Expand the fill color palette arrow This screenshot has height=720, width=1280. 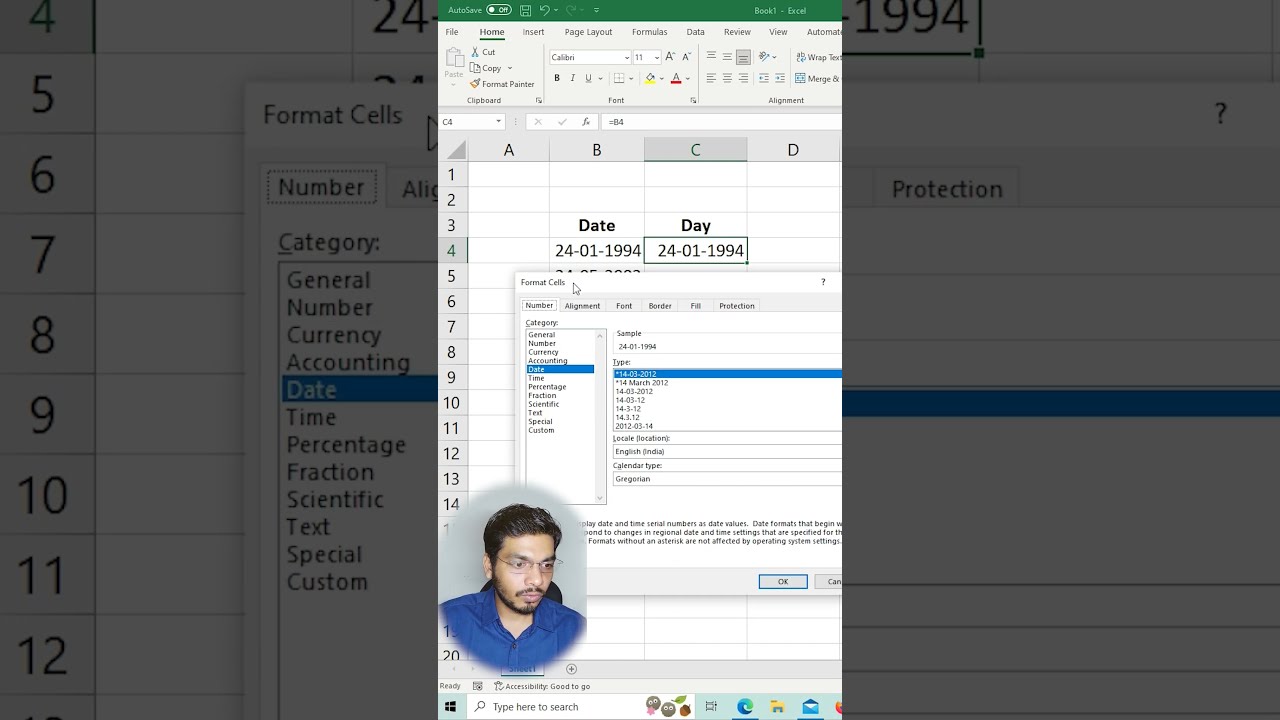pyautogui.click(x=661, y=78)
